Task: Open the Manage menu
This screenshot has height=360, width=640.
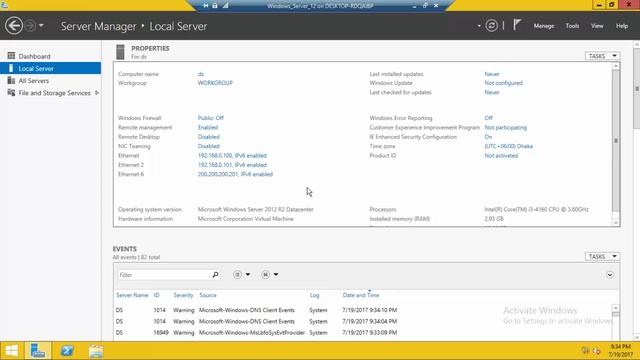Action: pos(544,26)
